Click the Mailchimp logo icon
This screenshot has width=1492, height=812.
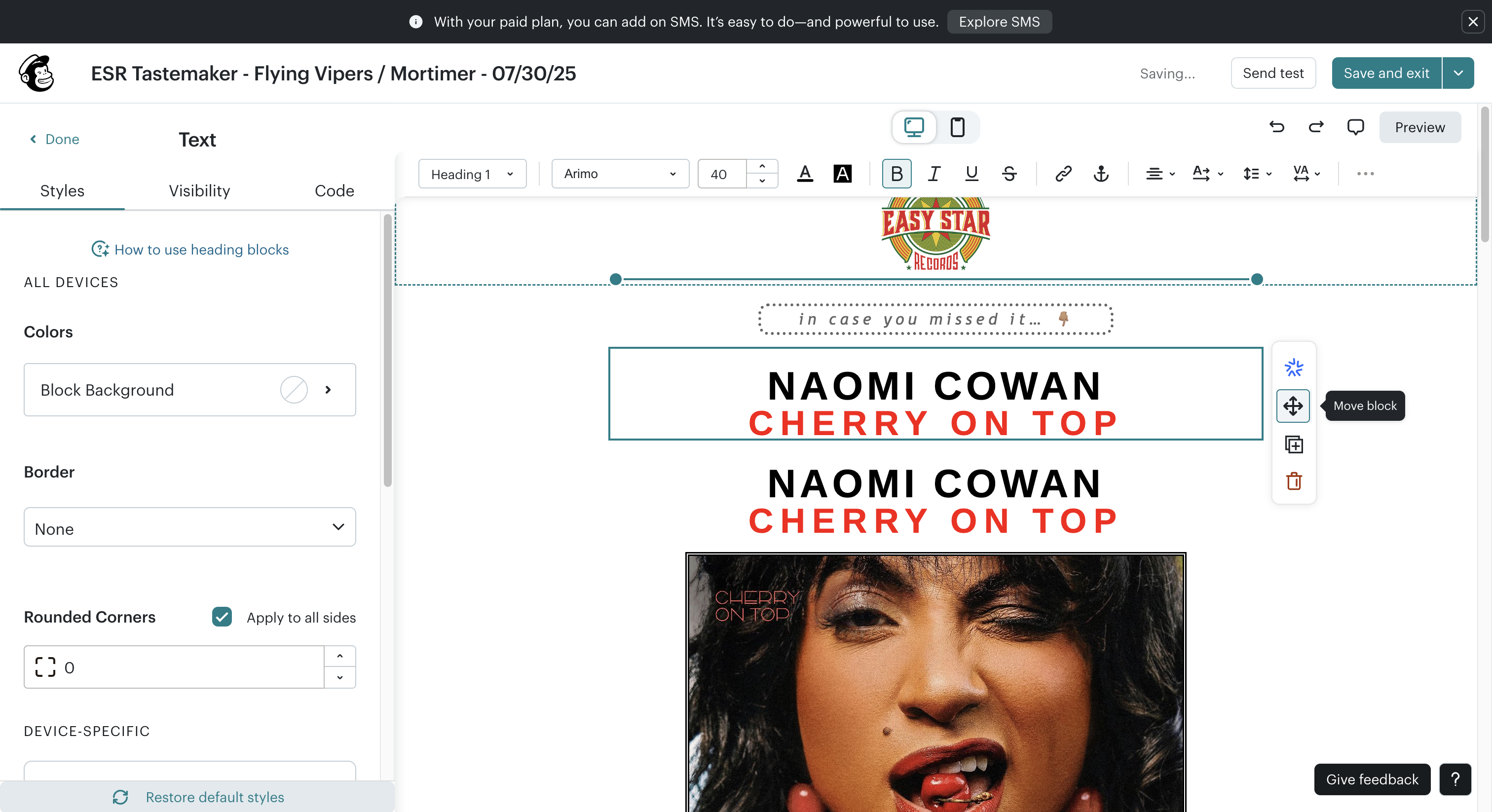pyautogui.click(x=37, y=74)
